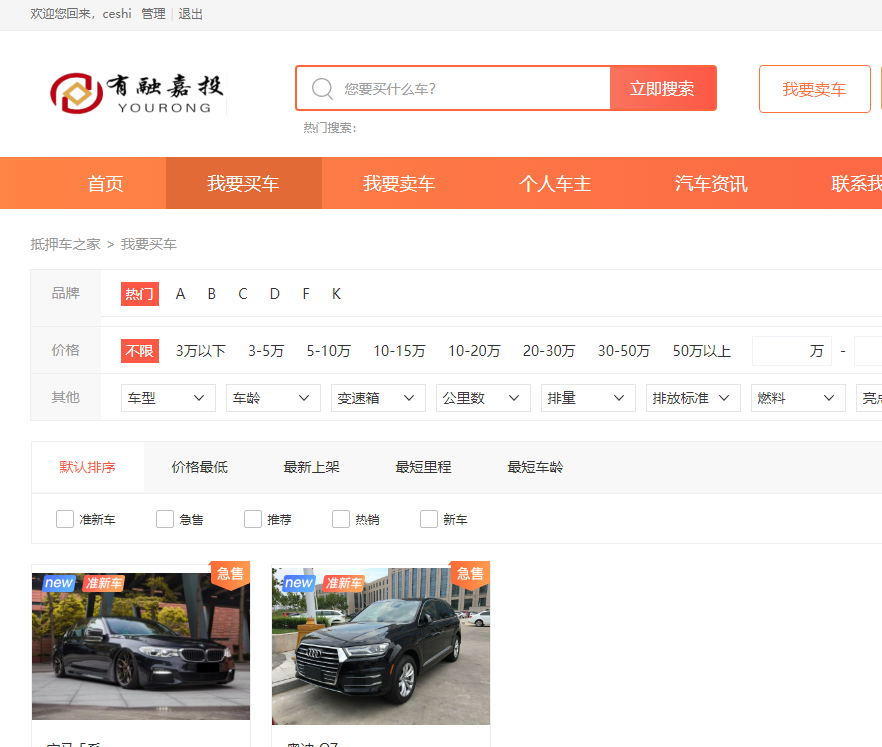Select 3万以下 price range
Screen dimensions: 882x747
click(x=201, y=351)
